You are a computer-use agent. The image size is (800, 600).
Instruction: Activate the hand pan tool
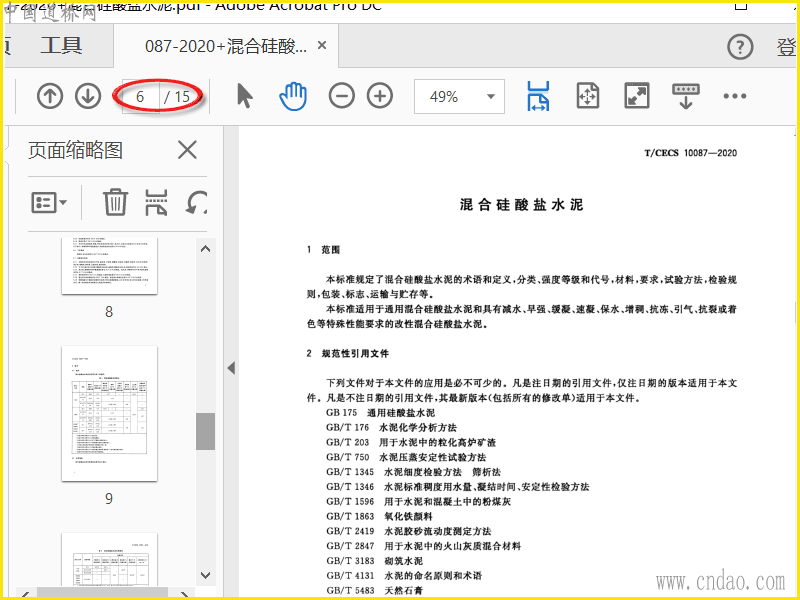293,96
